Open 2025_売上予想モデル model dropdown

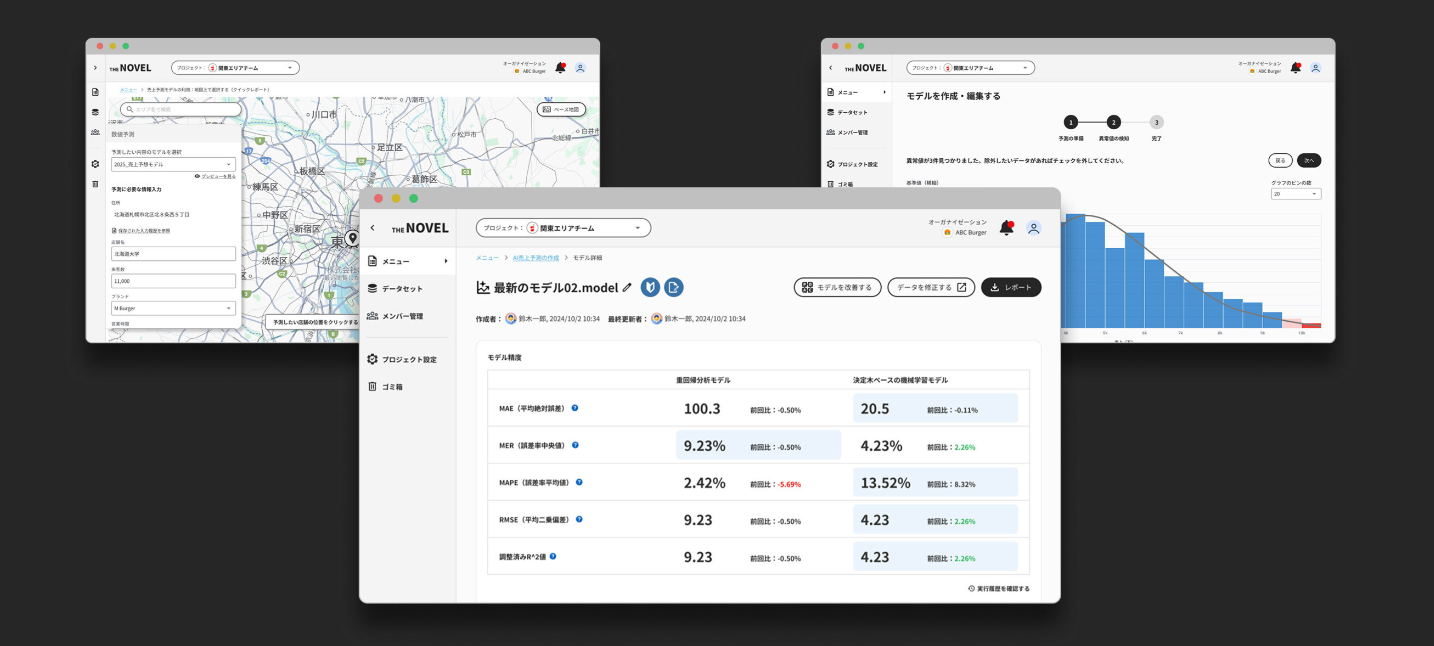(173, 163)
